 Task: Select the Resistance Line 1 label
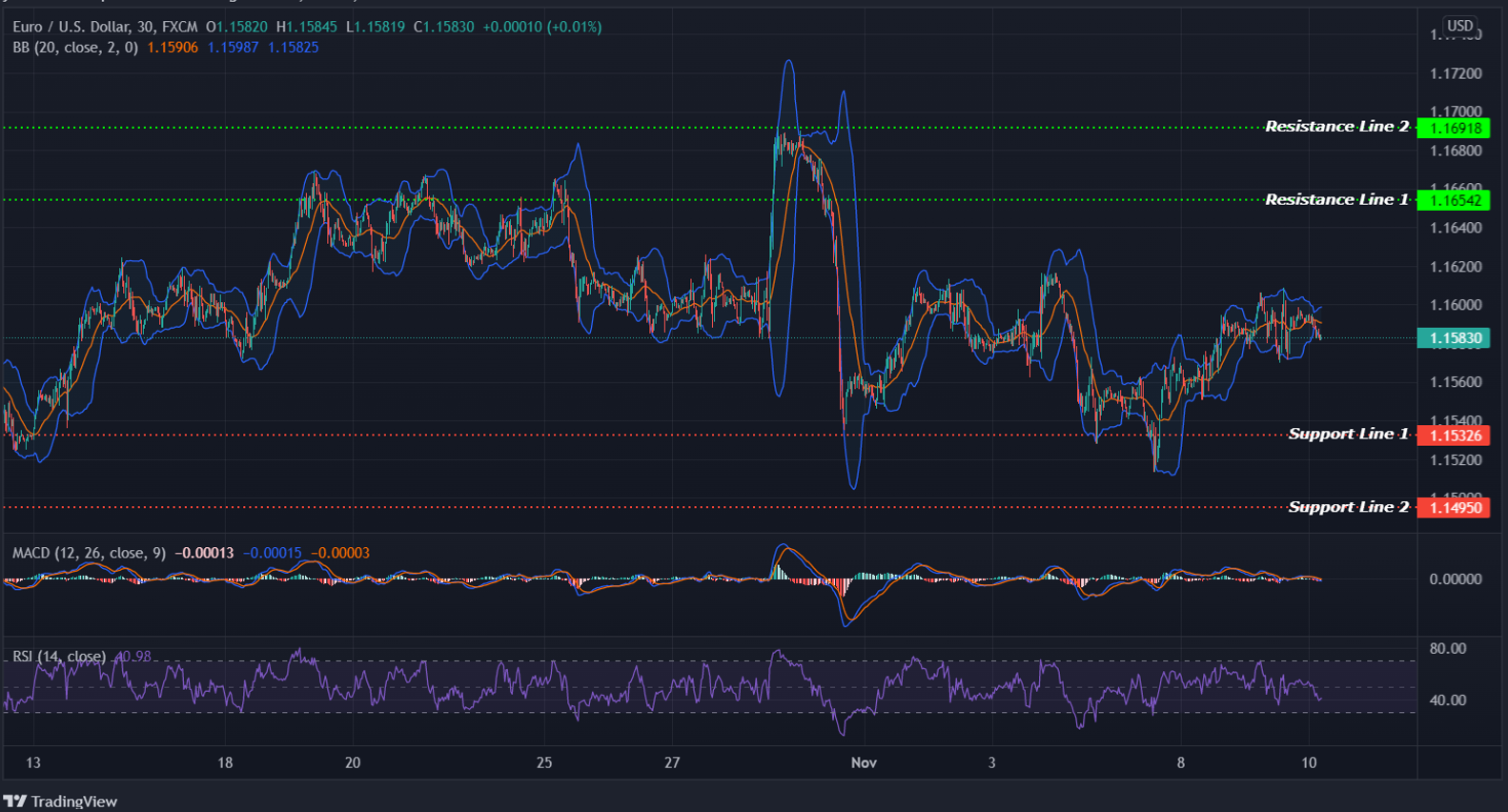point(1336,199)
